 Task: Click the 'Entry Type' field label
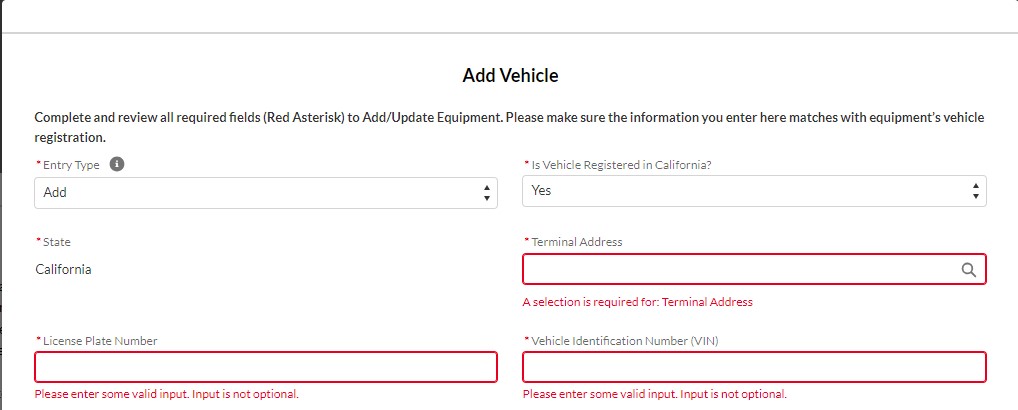(x=71, y=165)
